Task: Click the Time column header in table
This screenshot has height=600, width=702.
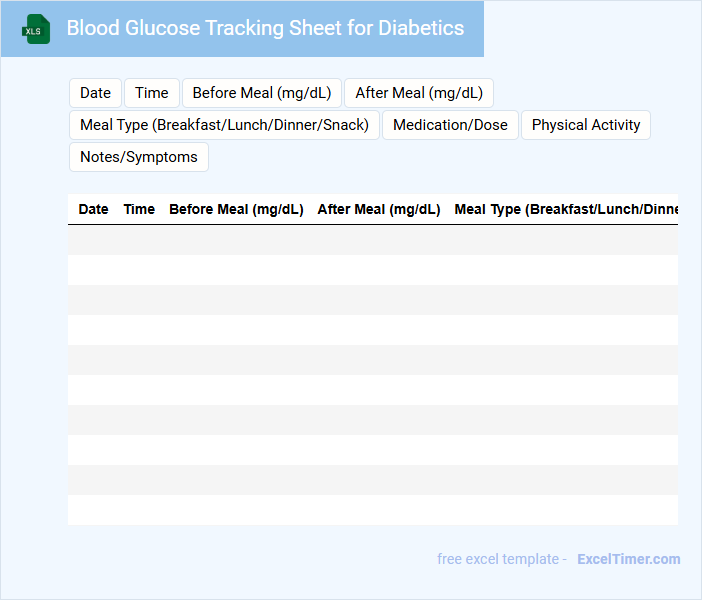Action: coord(139,209)
